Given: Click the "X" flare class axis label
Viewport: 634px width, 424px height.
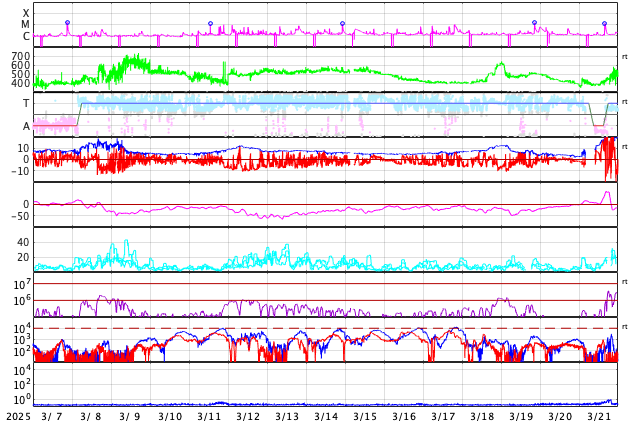Looking at the screenshot, I should [26, 13].
